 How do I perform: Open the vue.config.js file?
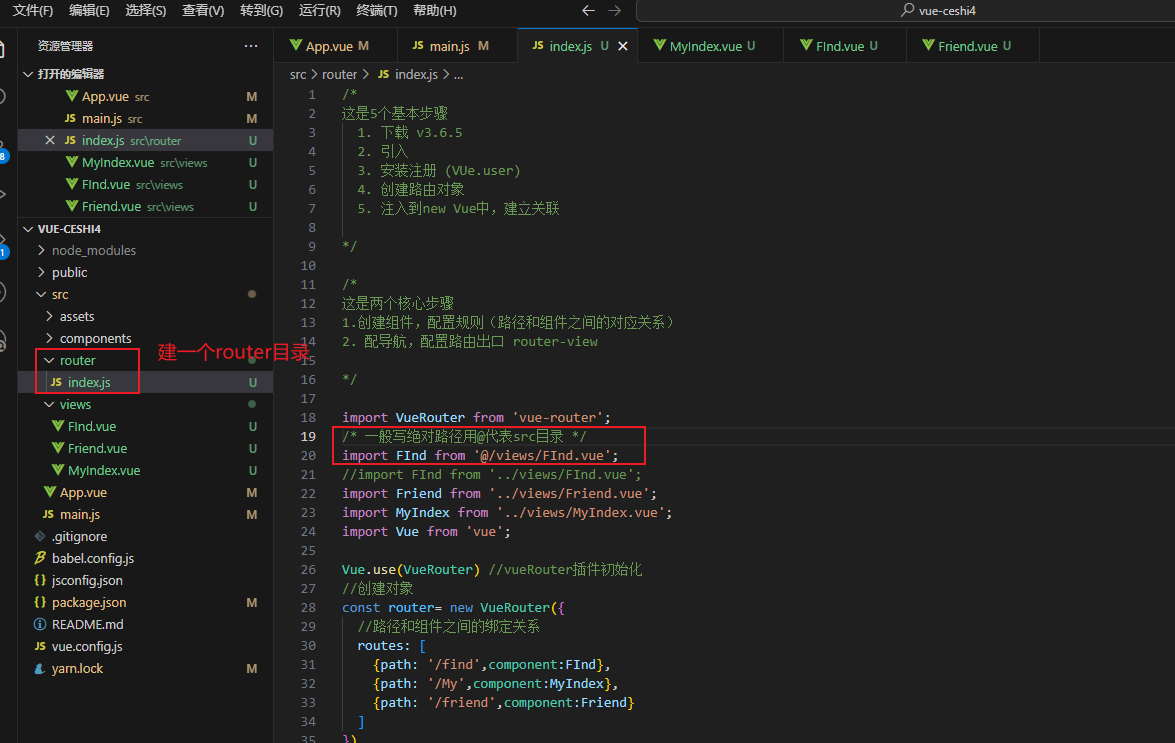click(145, 646)
